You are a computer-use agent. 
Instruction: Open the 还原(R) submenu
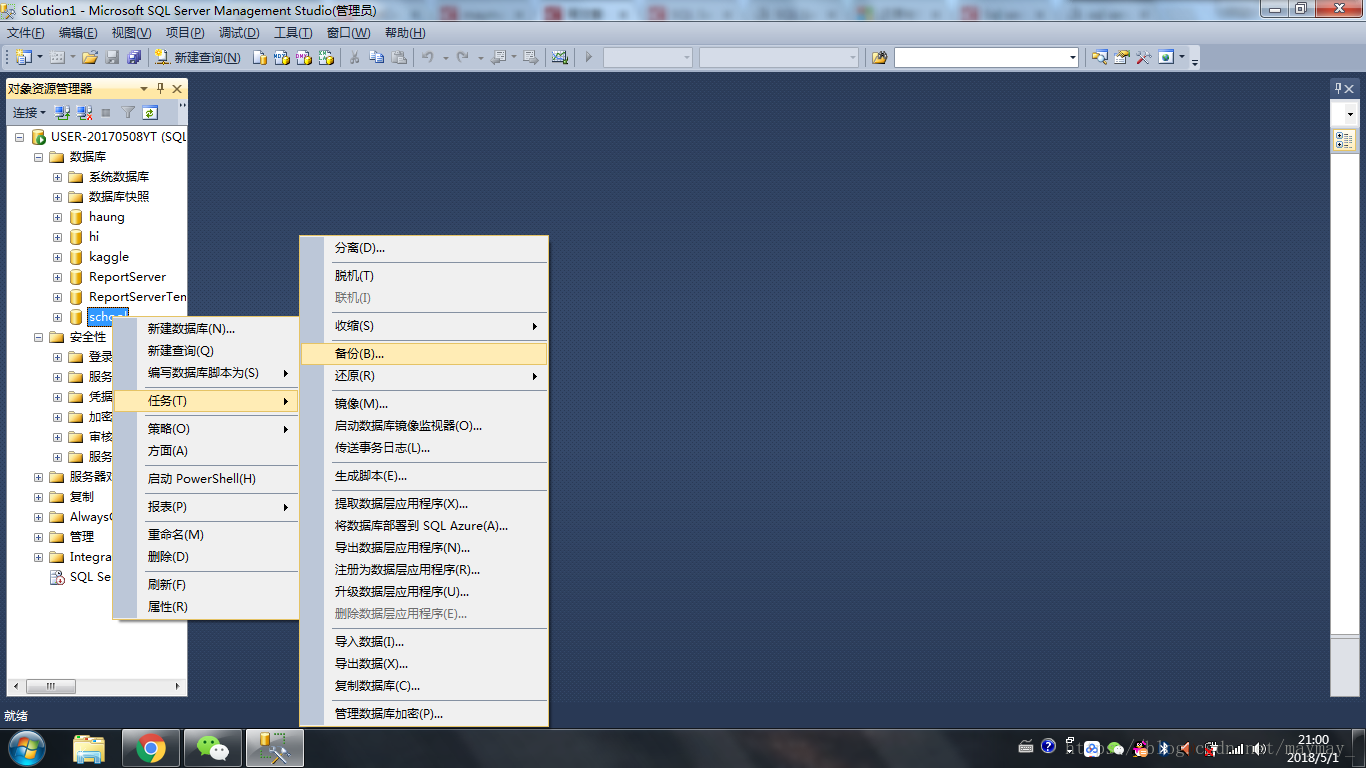pos(424,376)
